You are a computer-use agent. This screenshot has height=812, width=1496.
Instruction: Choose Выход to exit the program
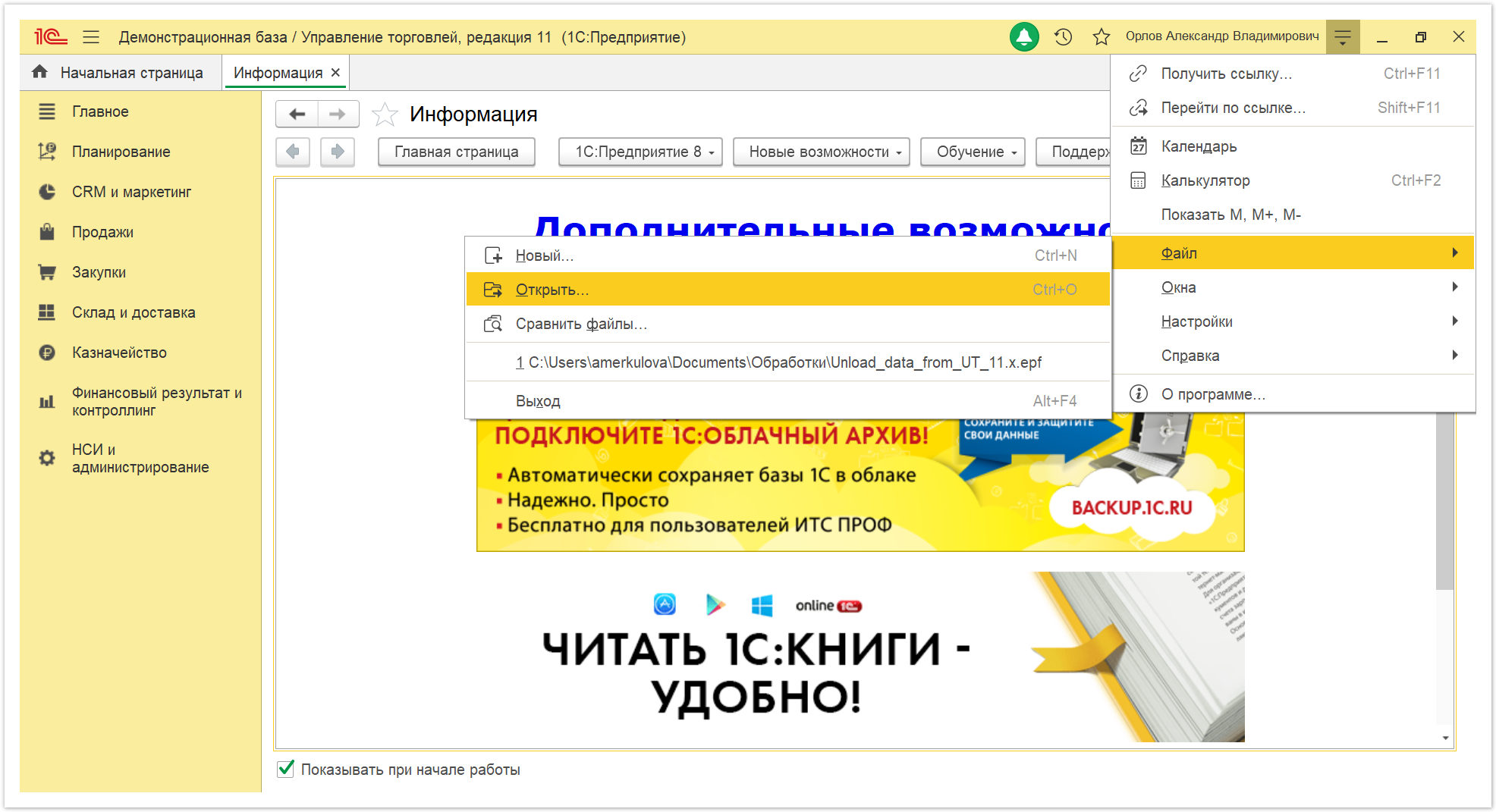tap(787, 401)
